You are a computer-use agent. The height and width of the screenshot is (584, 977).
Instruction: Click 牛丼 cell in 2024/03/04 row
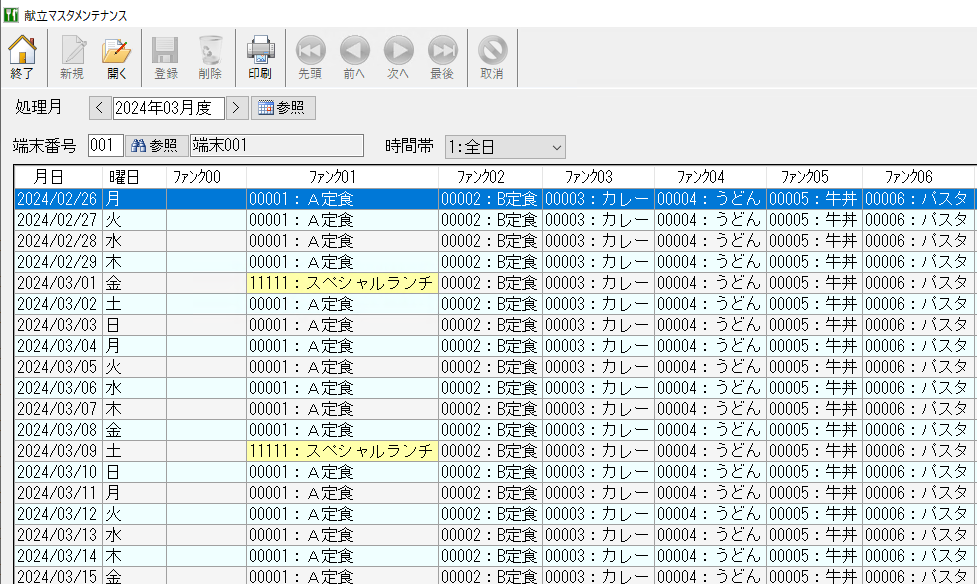coord(814,346)
